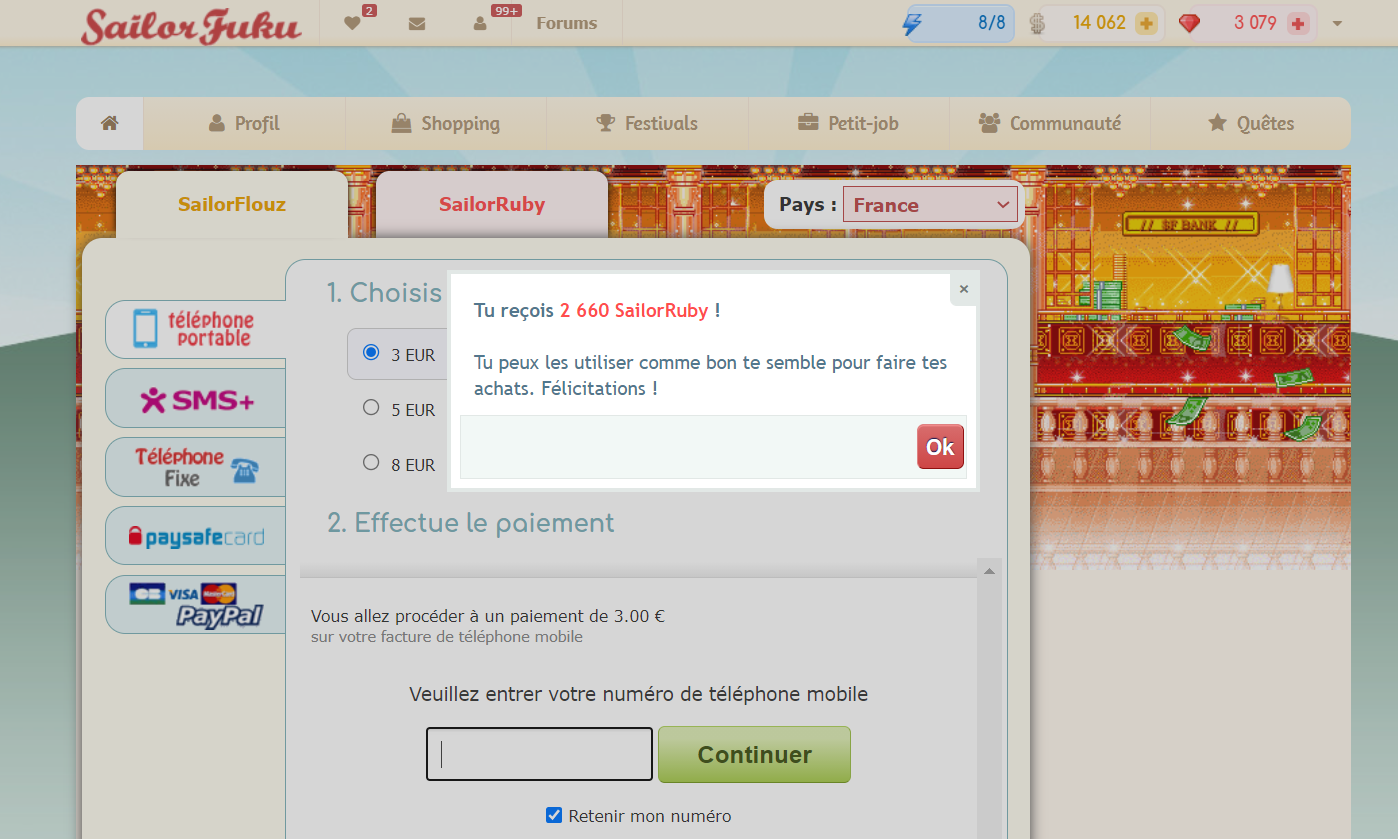Click the SailorRuby balance 3 079
Viewport: 1398px width, 839px height.
point(1255,23)
